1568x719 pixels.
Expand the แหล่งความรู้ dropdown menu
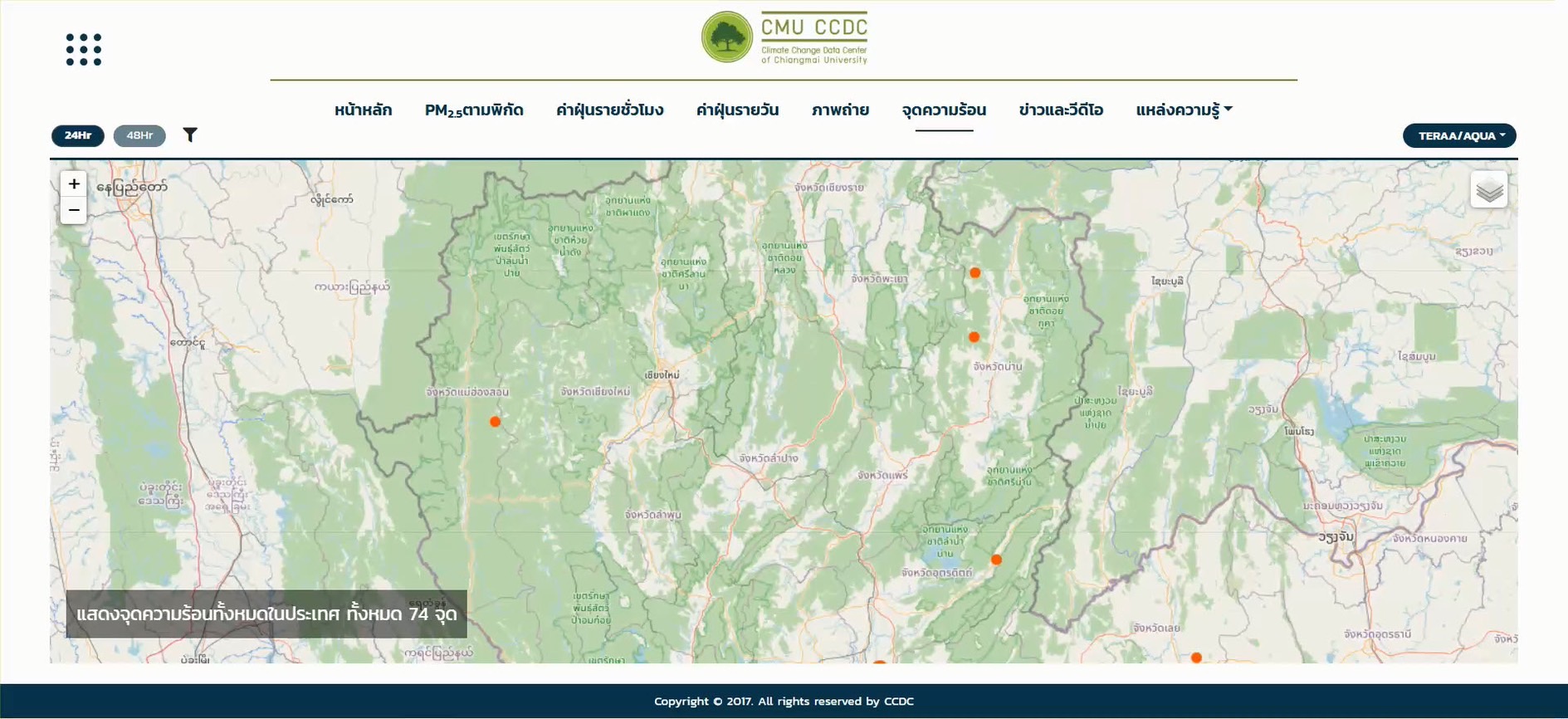point(1184,110)
